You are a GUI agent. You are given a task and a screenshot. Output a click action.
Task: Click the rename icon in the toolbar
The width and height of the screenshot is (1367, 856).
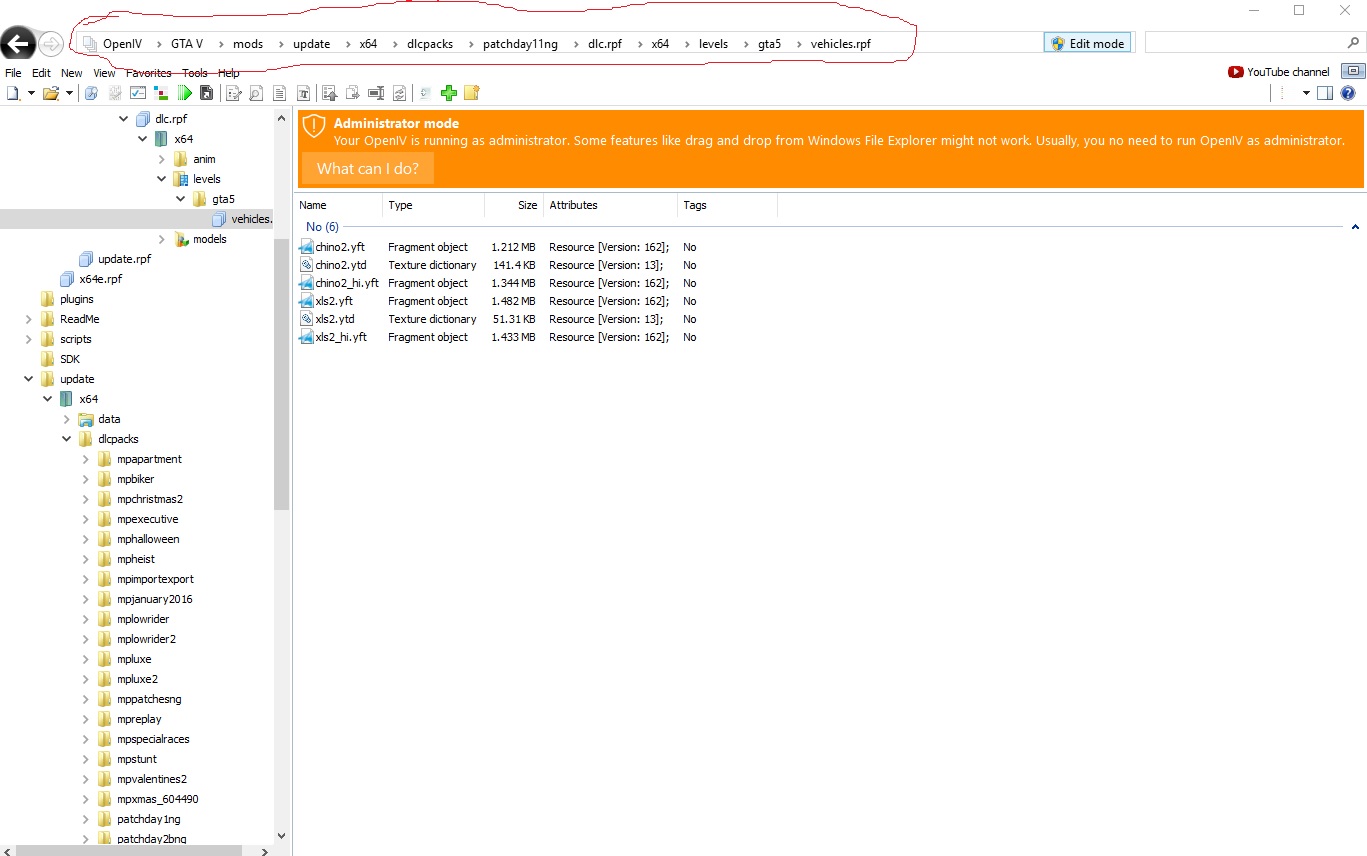376,93
